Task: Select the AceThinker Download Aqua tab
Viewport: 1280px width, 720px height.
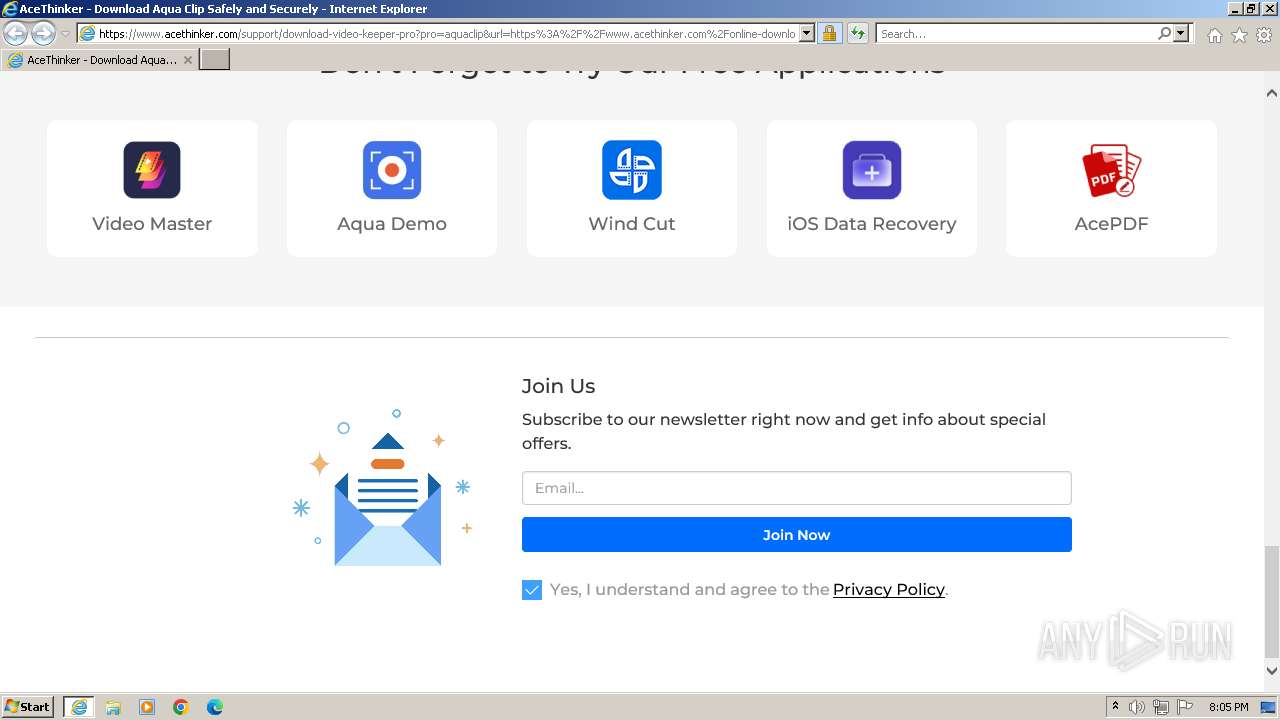Action: 100,60
